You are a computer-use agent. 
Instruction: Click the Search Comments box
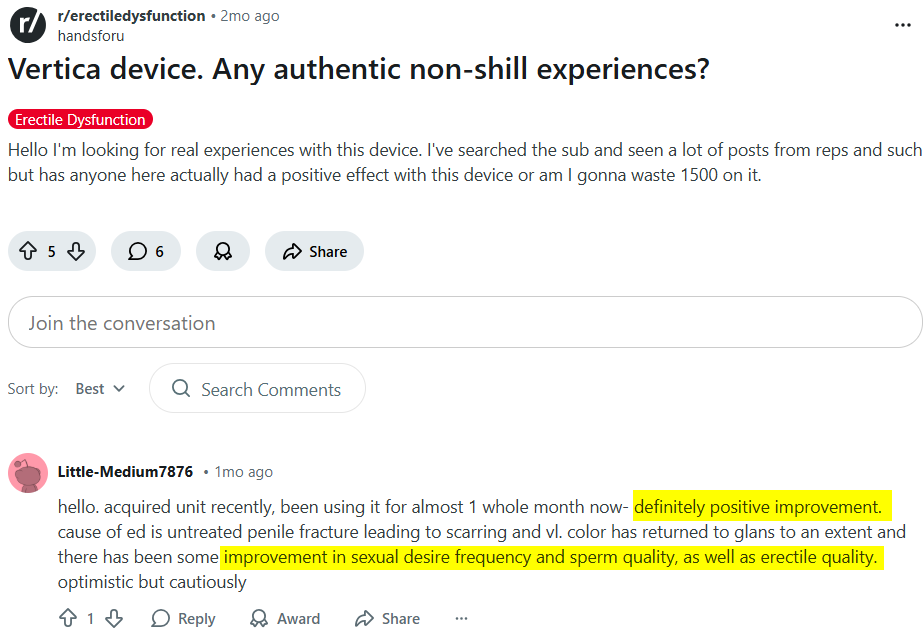(x=258, y=389)
